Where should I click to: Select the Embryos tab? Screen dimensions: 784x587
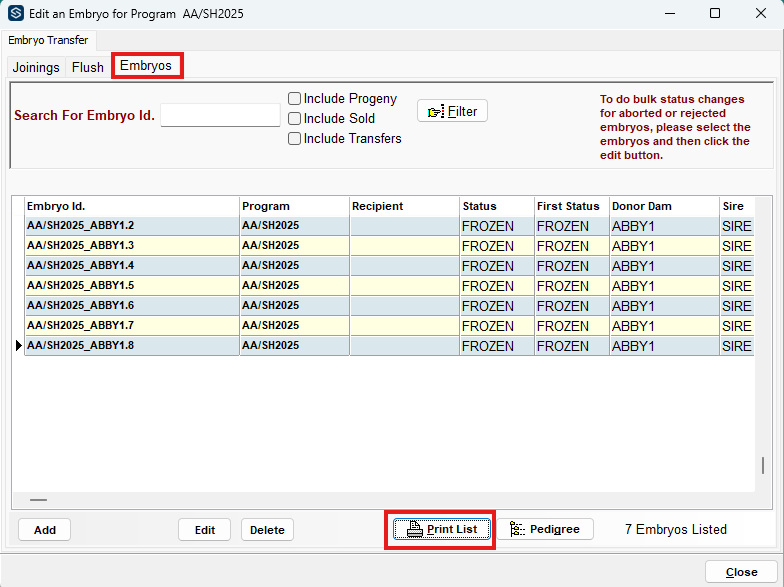(146, 66)
